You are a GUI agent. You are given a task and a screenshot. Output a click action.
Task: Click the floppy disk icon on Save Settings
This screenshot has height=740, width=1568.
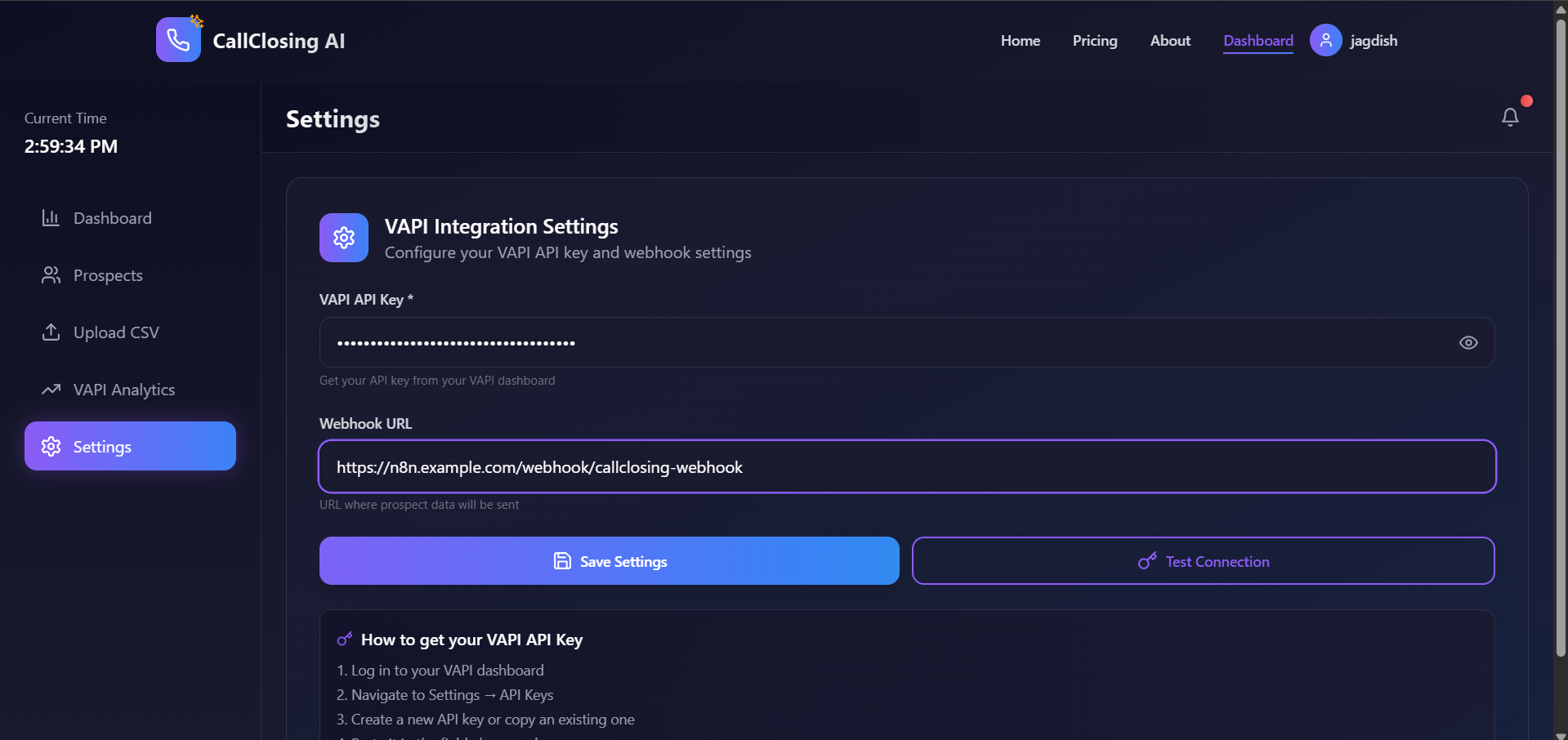click(562, 561)
